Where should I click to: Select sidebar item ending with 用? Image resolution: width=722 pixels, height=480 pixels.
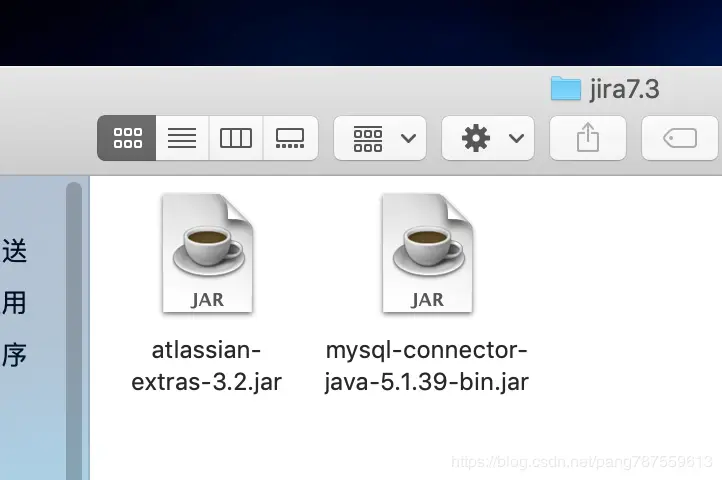point(14,303)
